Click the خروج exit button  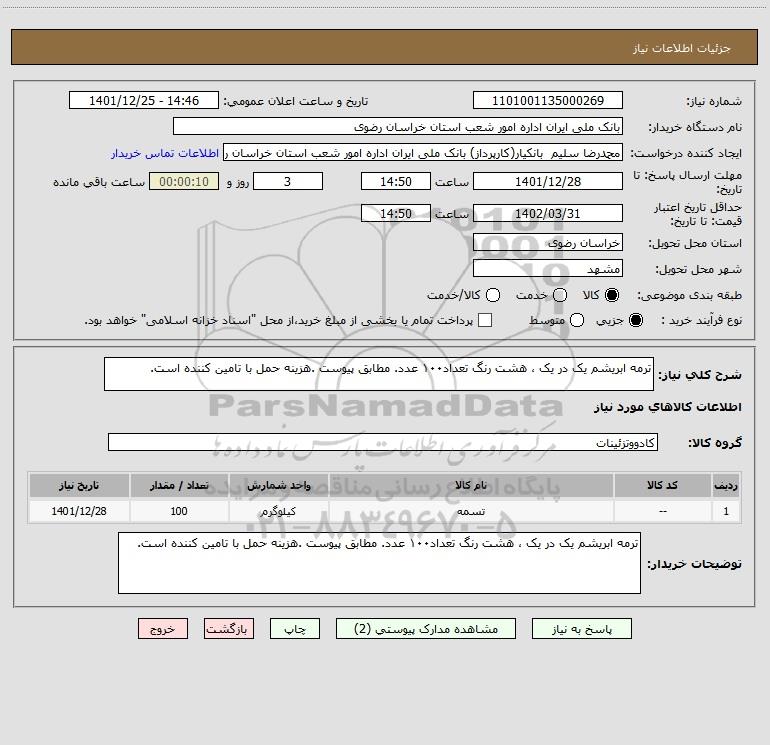click(x=163, y=629)
